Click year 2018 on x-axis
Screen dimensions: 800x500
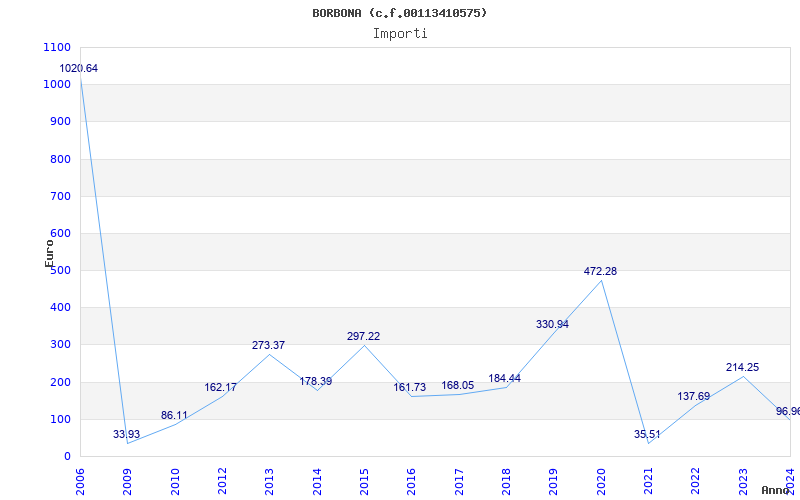506,482
